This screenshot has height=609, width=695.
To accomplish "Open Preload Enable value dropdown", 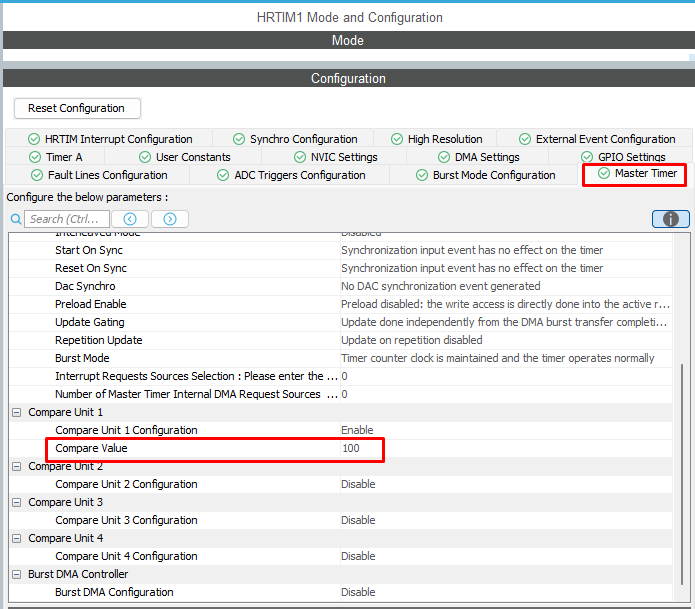I will pos(506,304).
